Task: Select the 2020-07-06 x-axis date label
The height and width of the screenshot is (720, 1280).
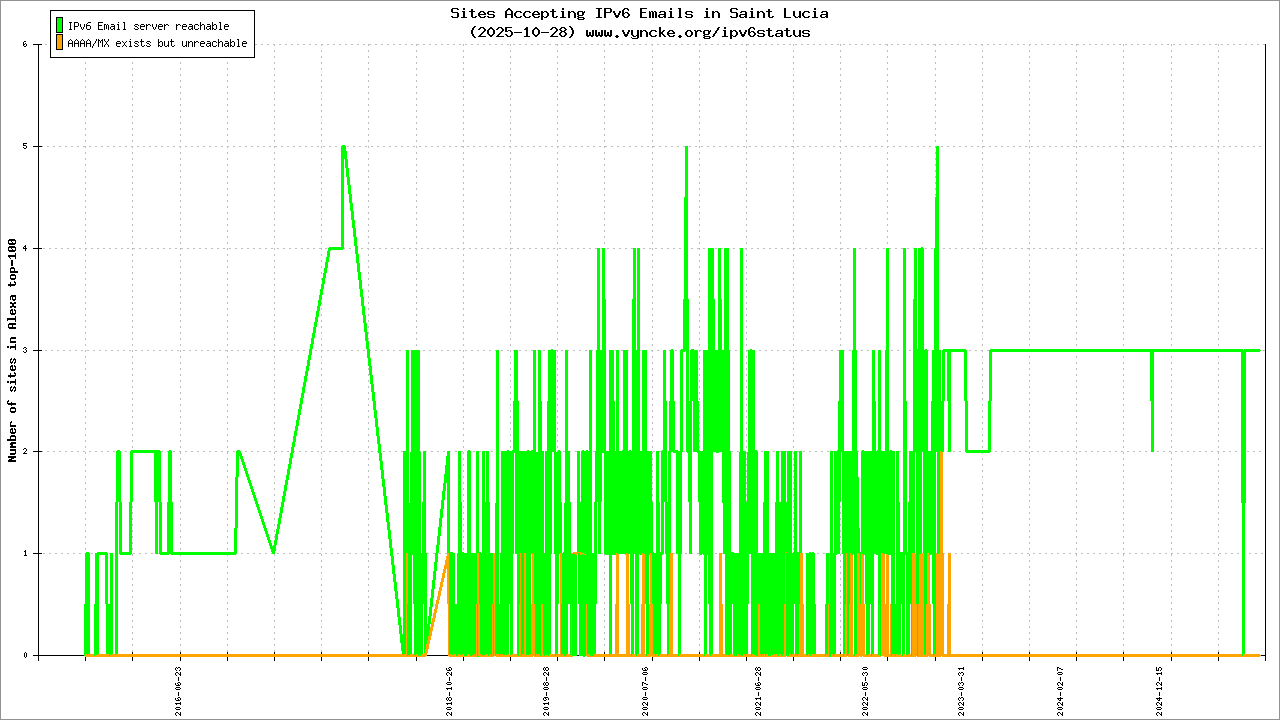Action: (x=646, y=690)
